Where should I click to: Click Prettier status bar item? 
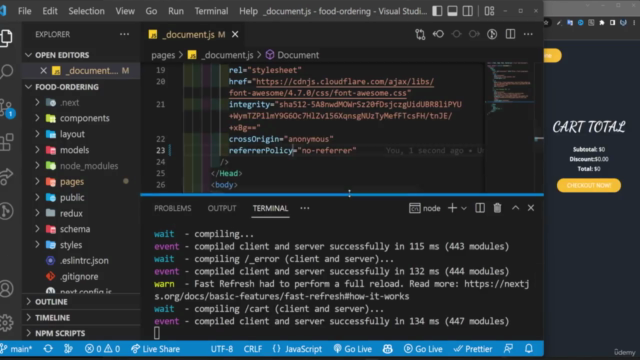[x=473, y=349]
